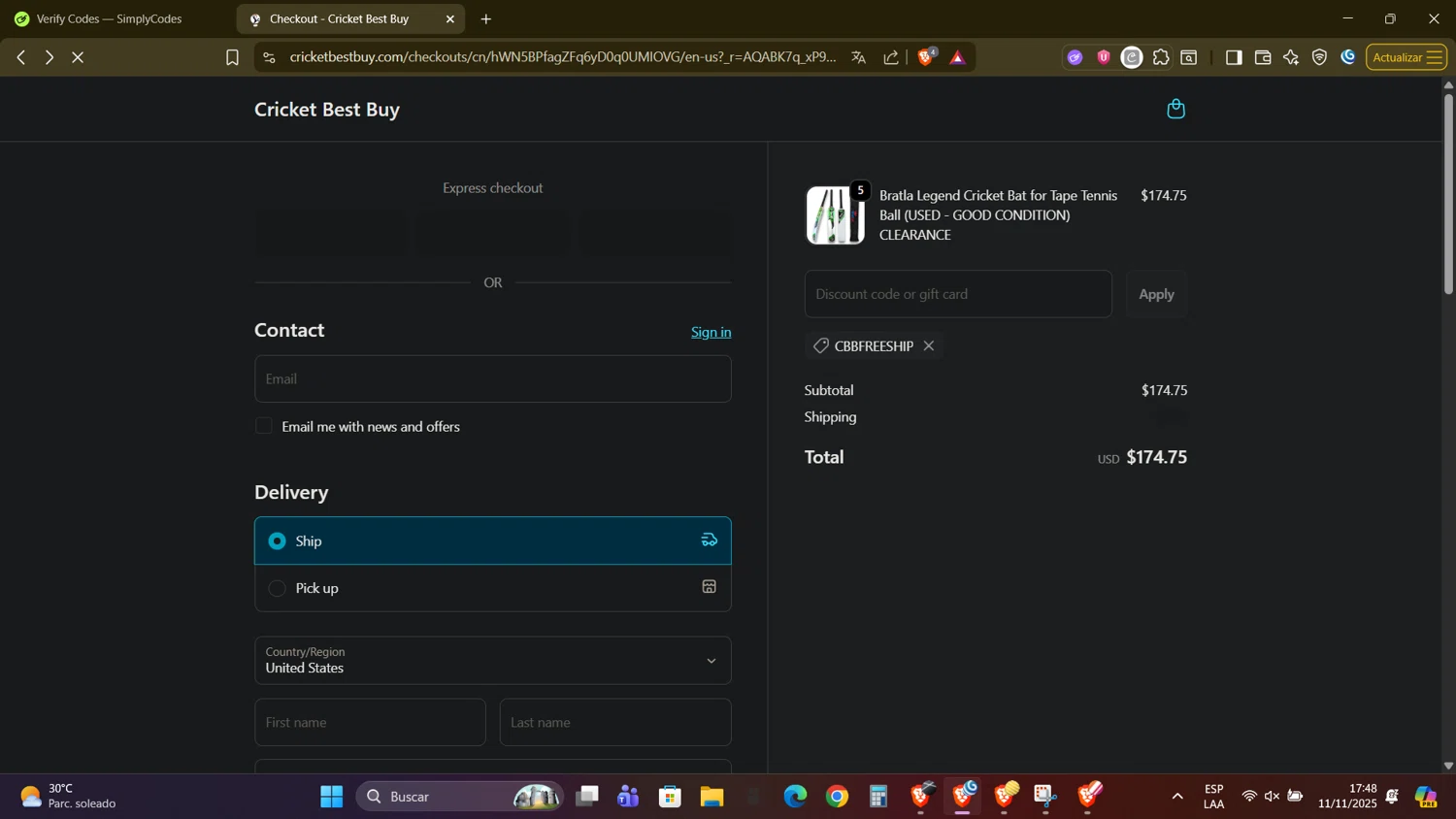
Task: Open the Cricket Best Buy store heading
Action: tap(327, 110)
